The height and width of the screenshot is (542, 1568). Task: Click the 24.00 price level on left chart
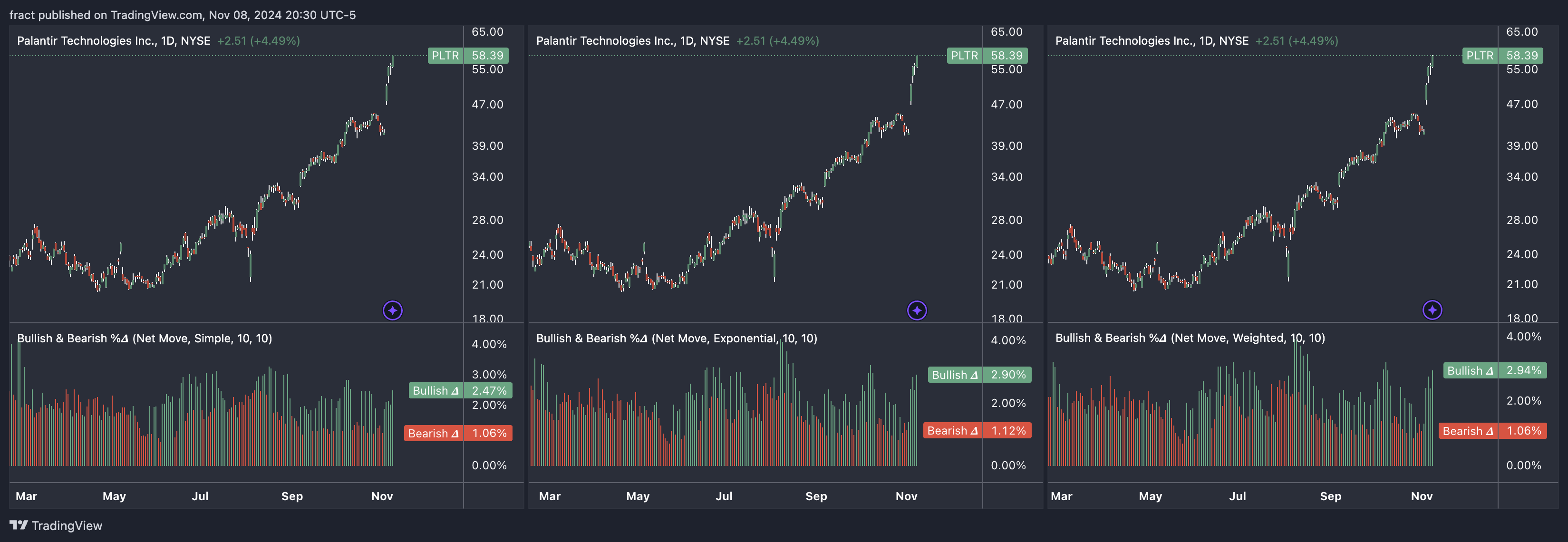[488, 254]
